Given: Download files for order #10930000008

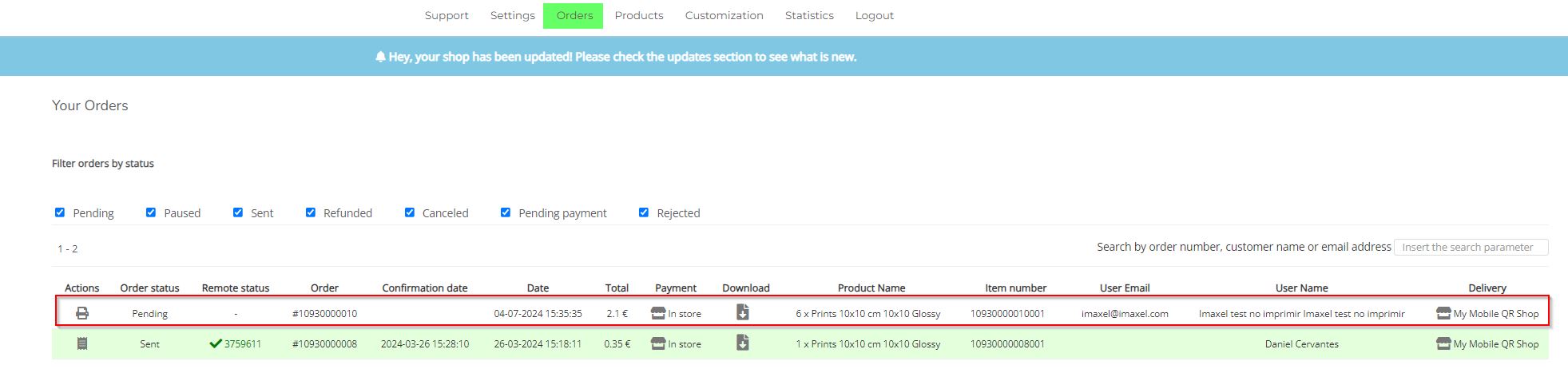Looking at the screenshot, I should click(742, 343).
